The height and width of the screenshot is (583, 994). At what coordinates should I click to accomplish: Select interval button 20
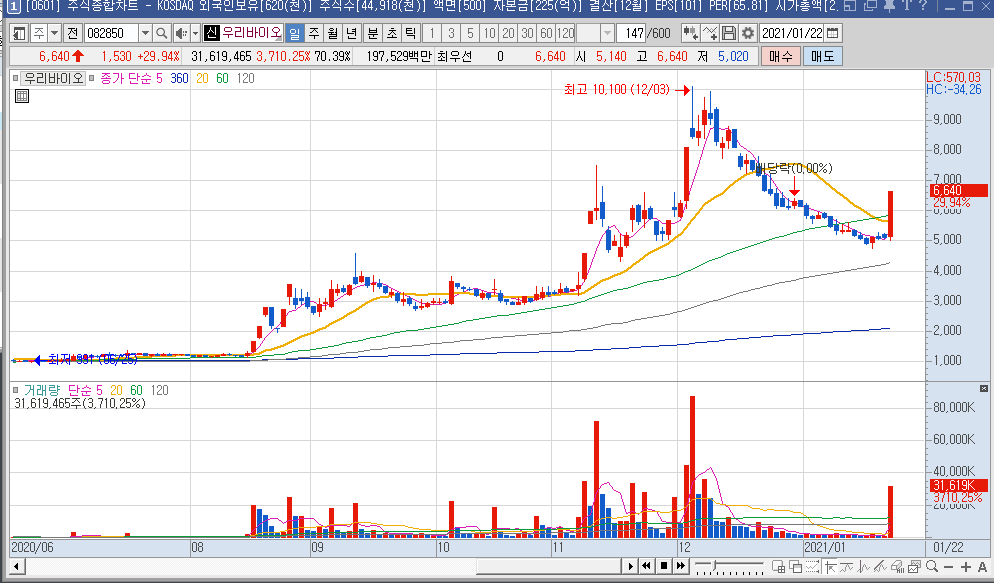pyautogui.click(x=508, y=33)
